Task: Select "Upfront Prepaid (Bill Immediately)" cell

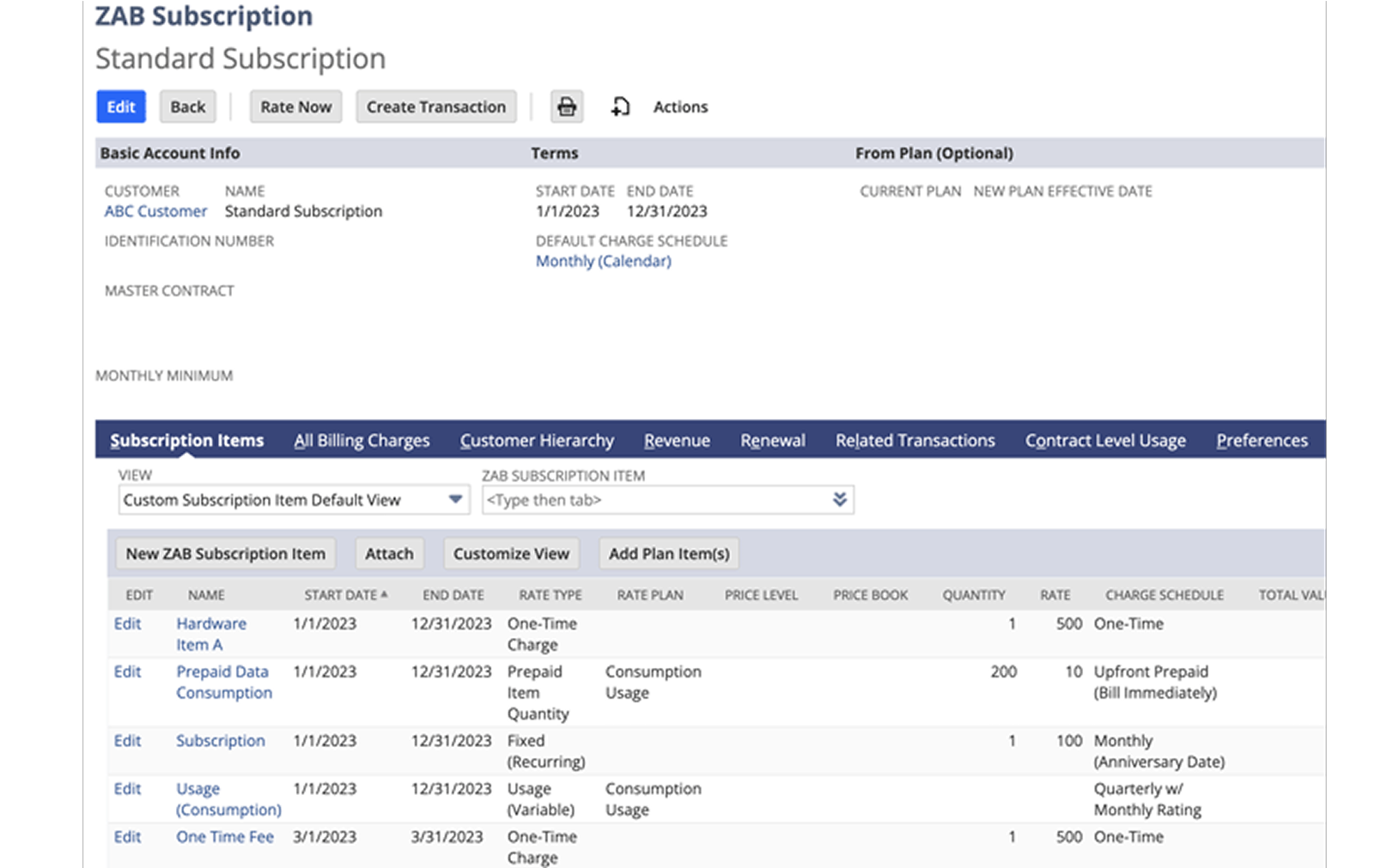Action: click(x=1155, y=683)
